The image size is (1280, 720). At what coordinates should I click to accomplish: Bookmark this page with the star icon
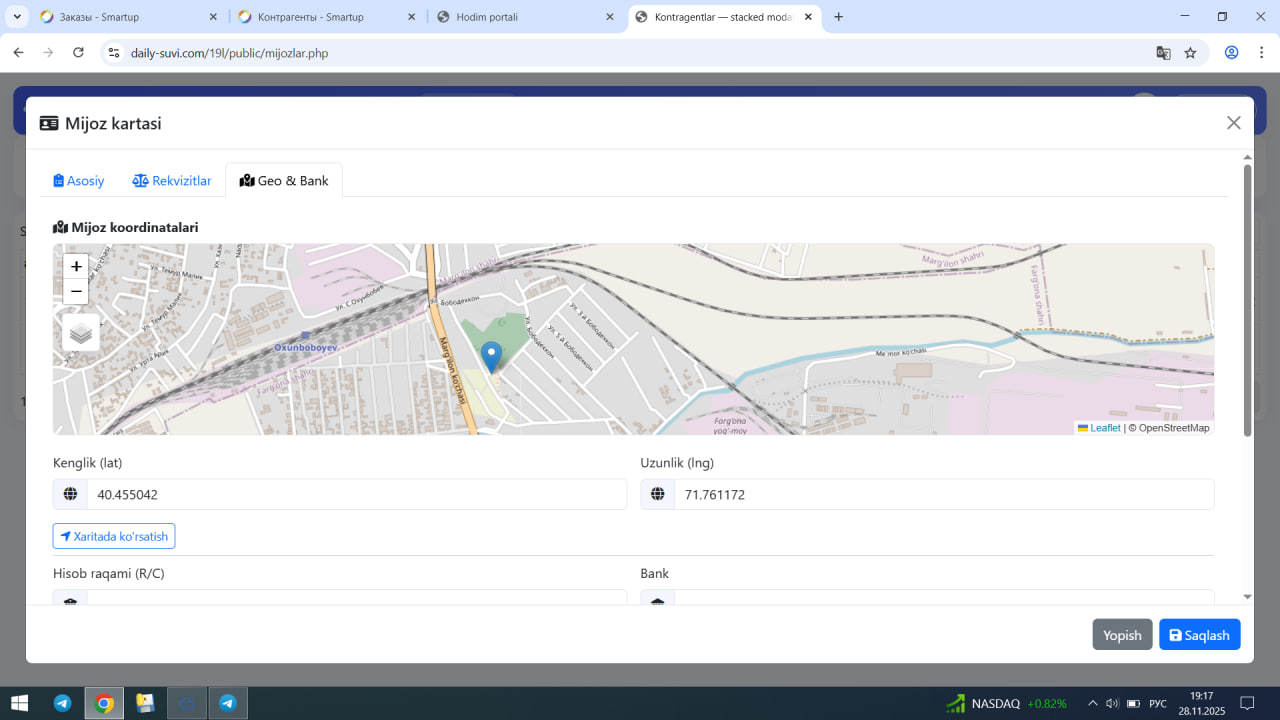1190,53
